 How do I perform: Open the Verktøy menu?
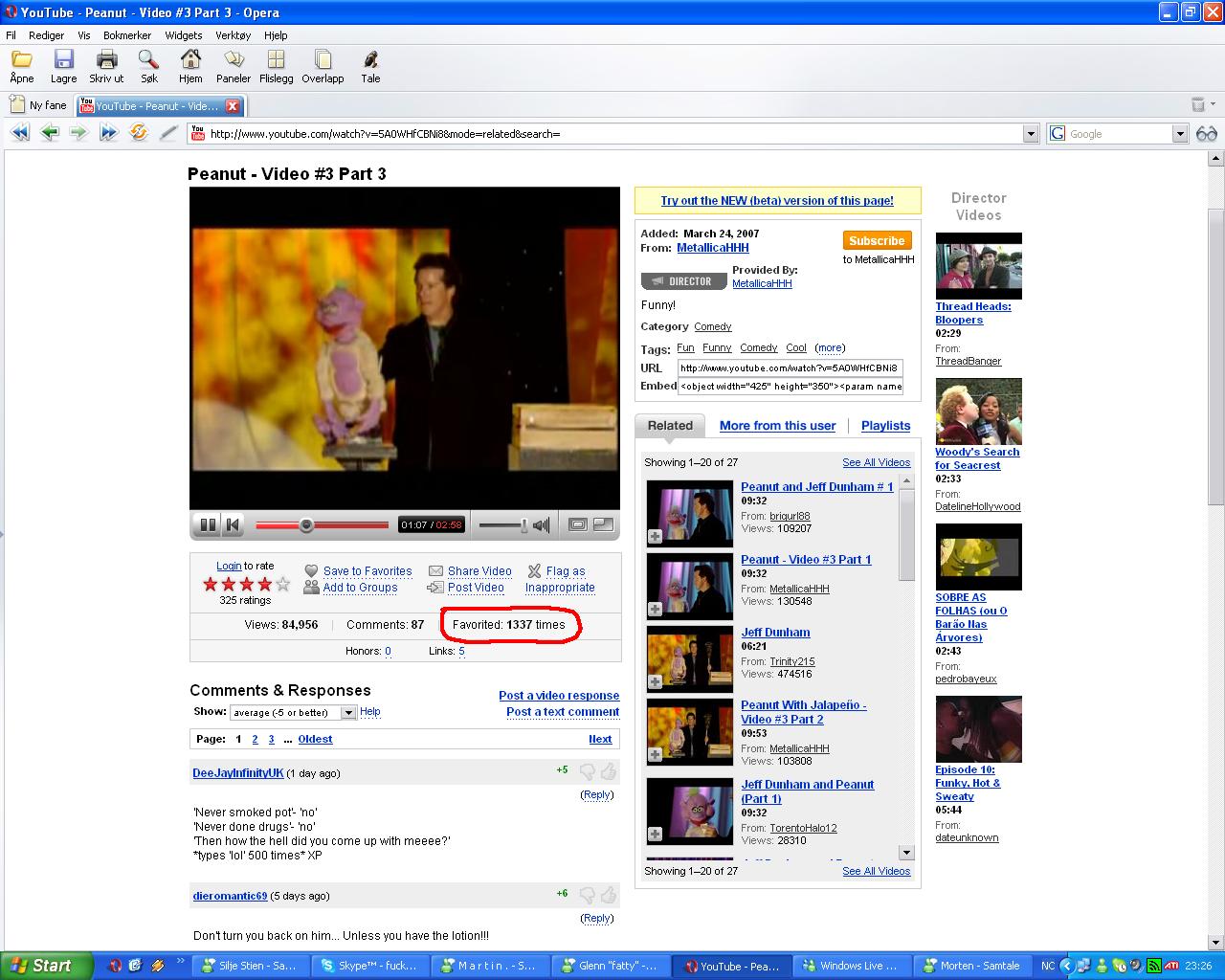[x=233, y=34]
